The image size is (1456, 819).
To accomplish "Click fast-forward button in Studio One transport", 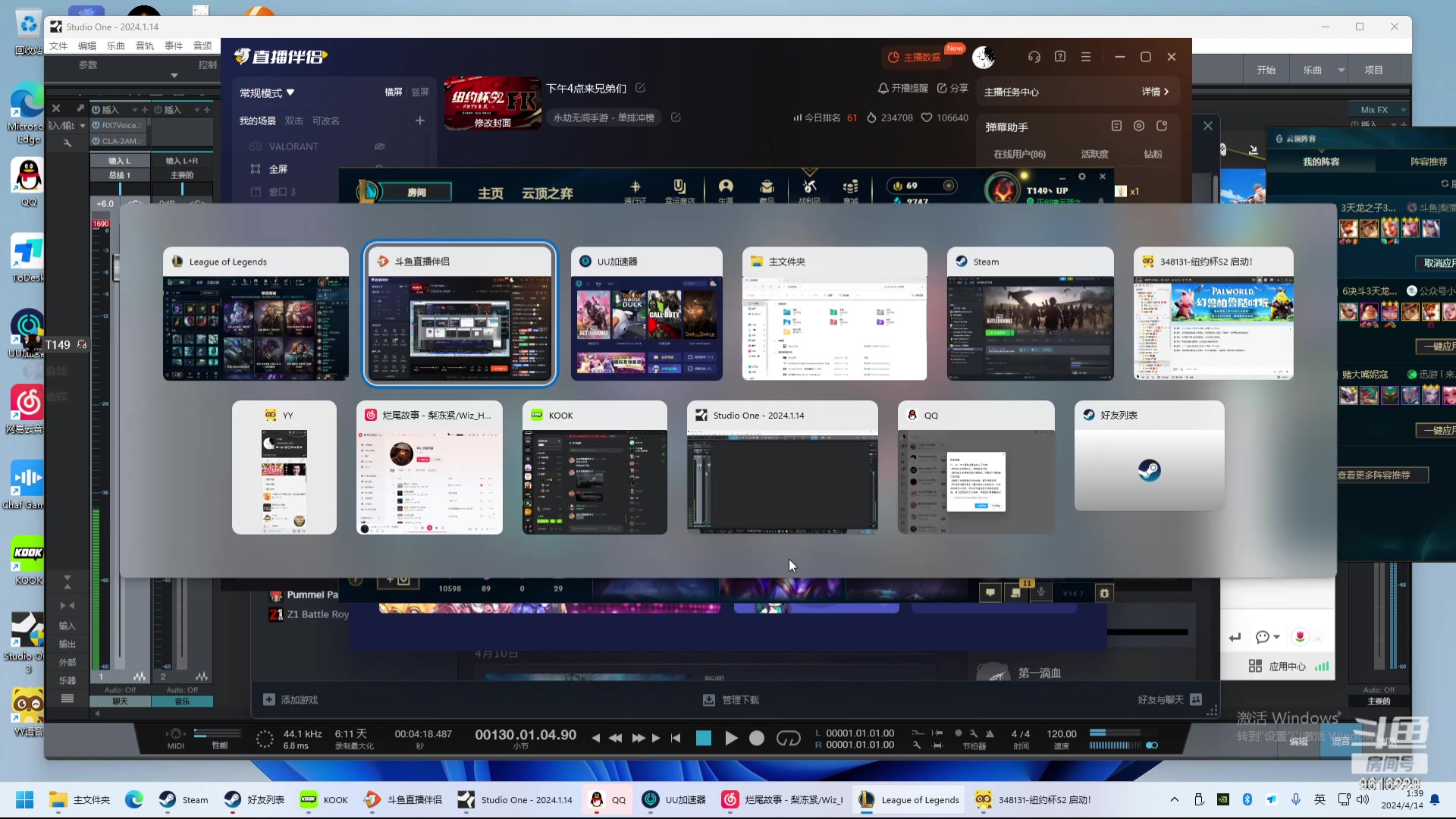I will pos(639,738).
